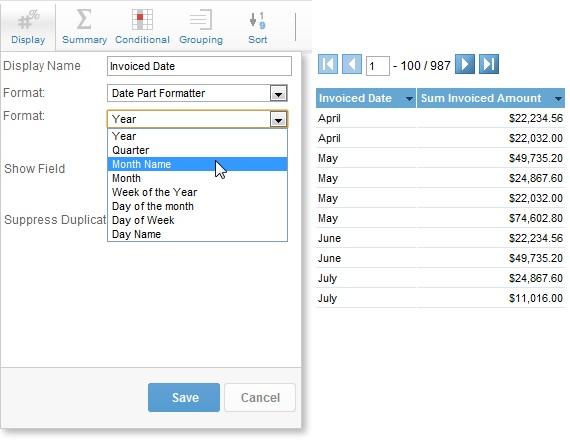Open the Sort icon
Viewport: 570px width, 440px height.
[257, 20]
